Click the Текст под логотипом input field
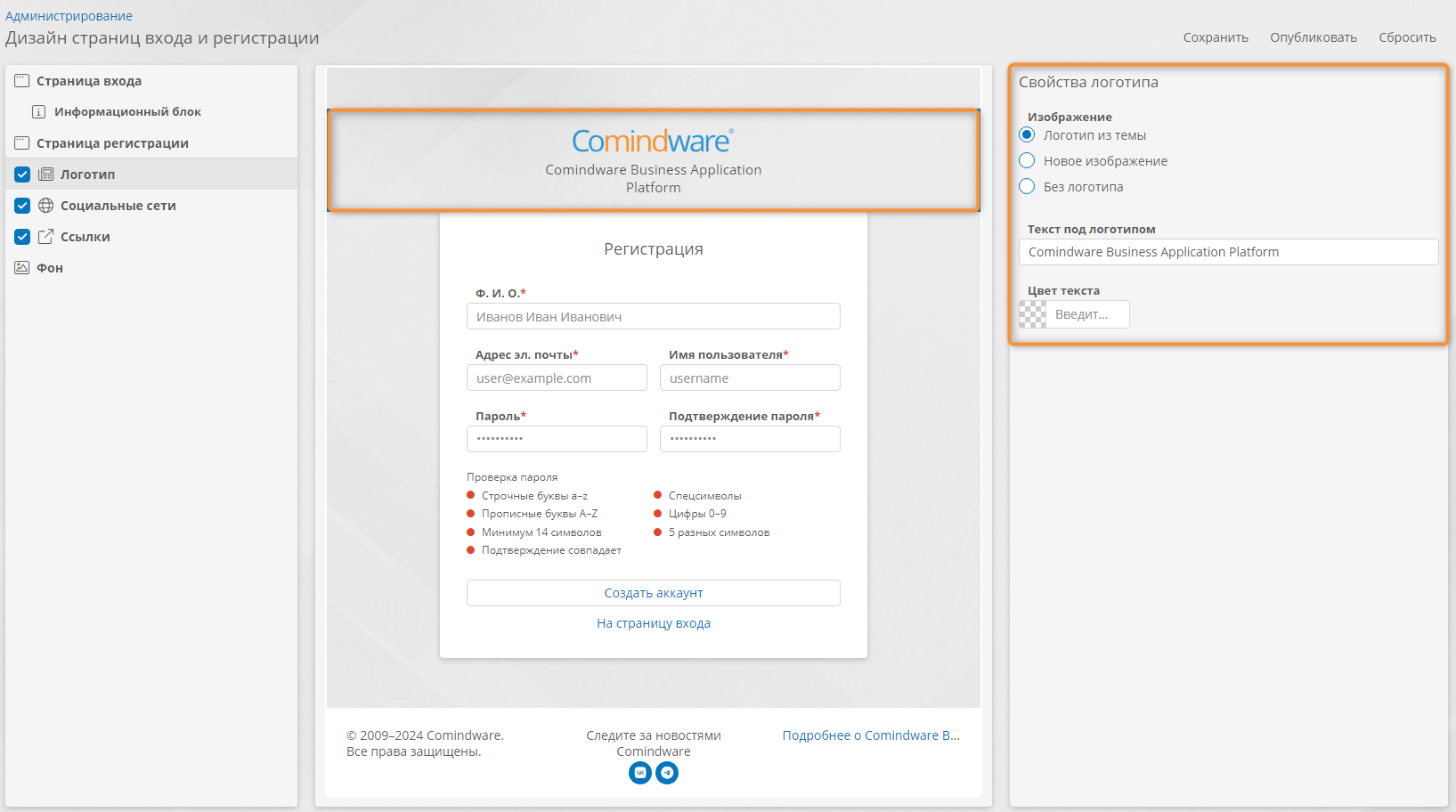Screen dimensions: 1456x812 click(1229, 252)
